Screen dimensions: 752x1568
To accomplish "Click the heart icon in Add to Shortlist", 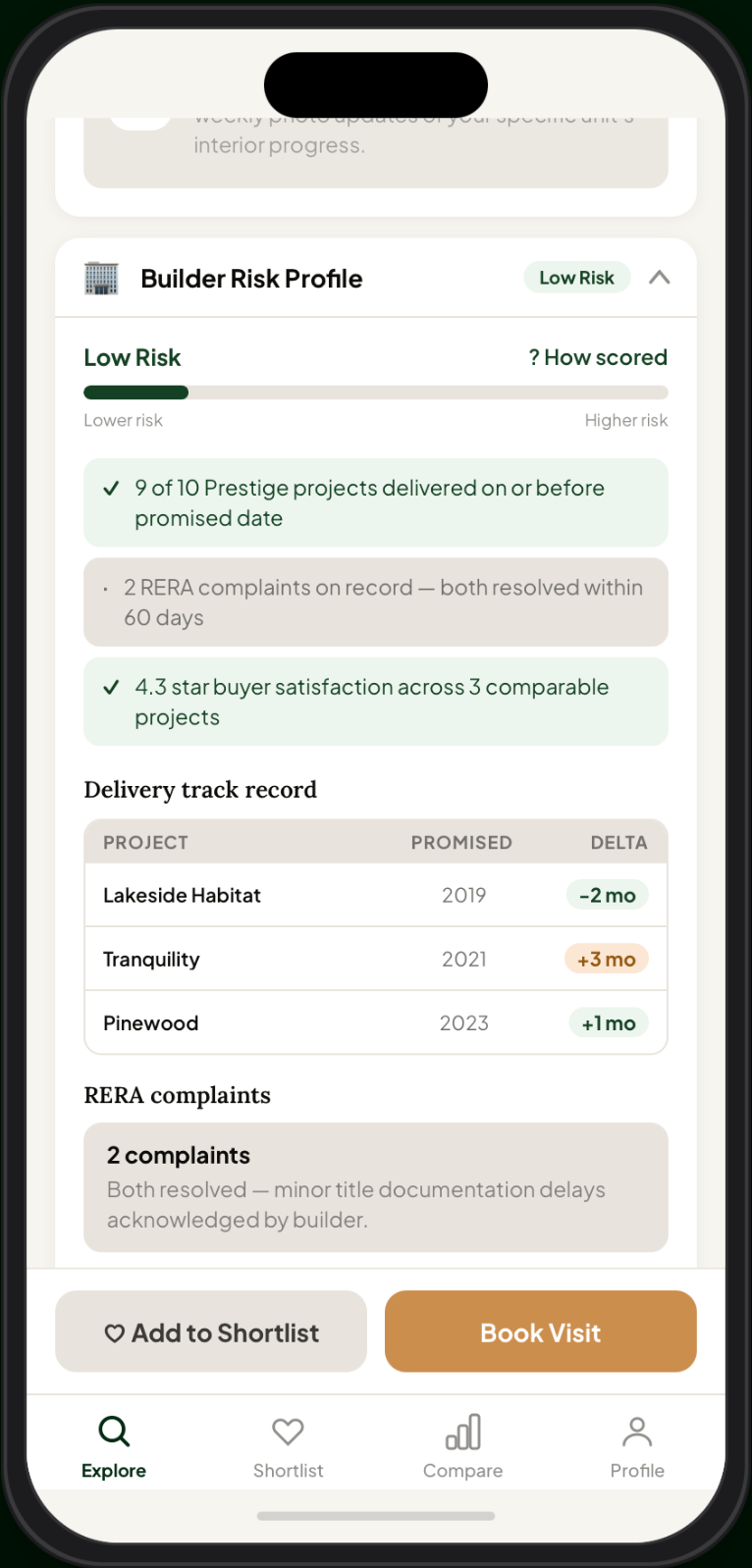I will [x=115, y=1333].
